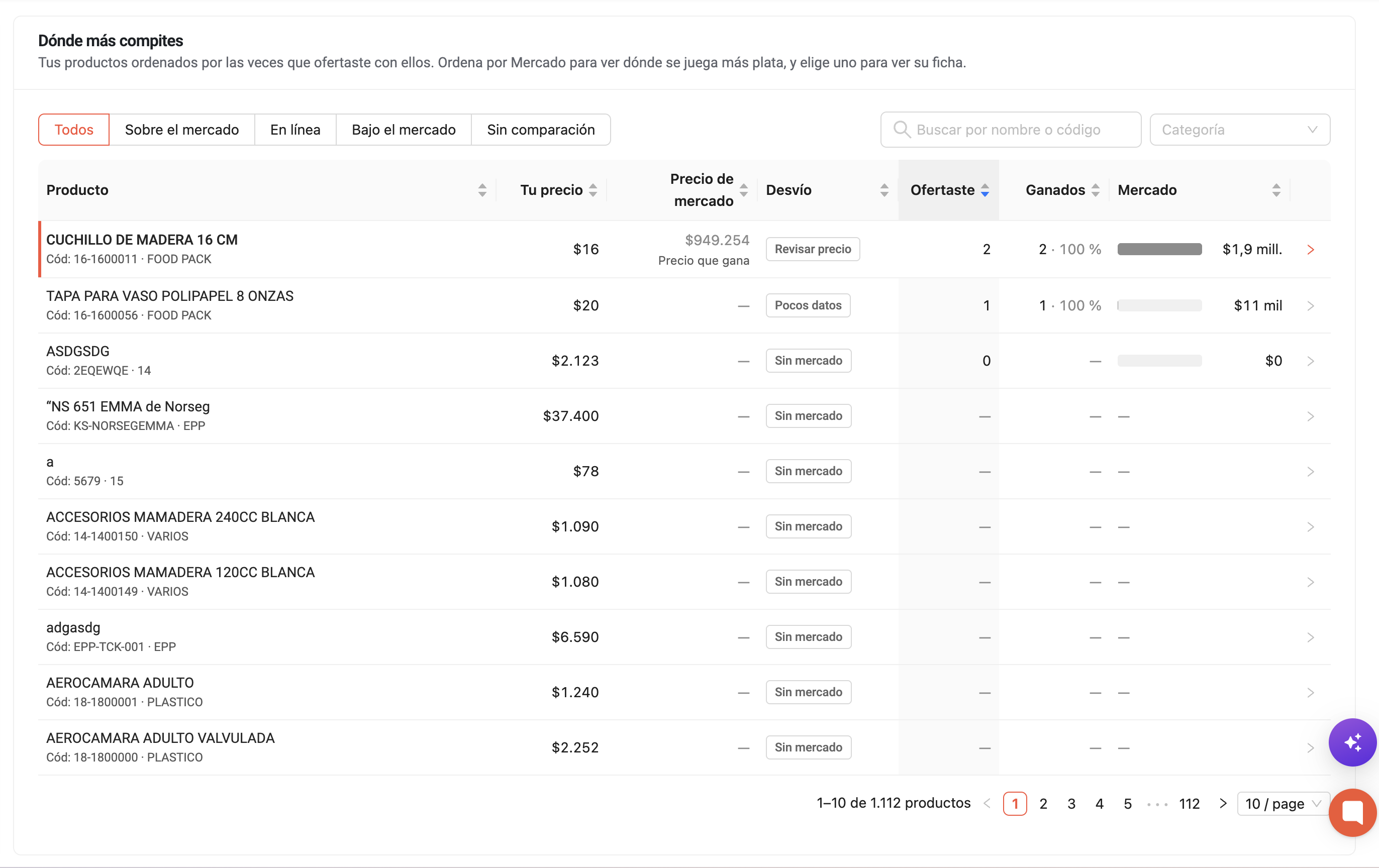
Task: Open the Categoría dropdown
Action: click(1239, 130)
